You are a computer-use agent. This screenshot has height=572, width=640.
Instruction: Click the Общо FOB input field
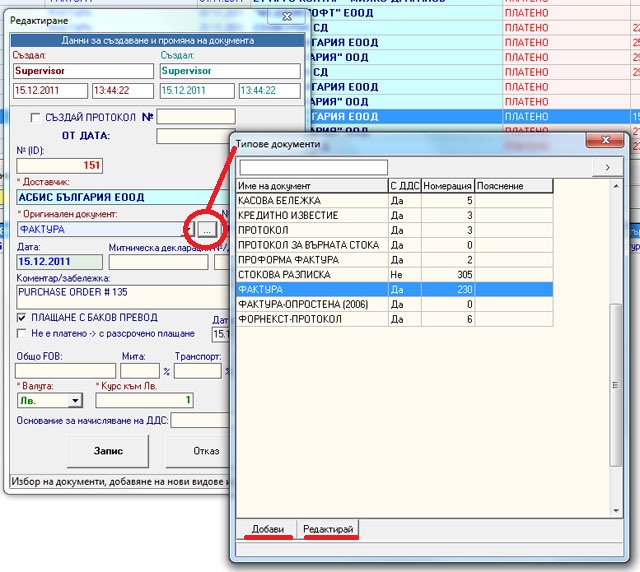(65, 371)
